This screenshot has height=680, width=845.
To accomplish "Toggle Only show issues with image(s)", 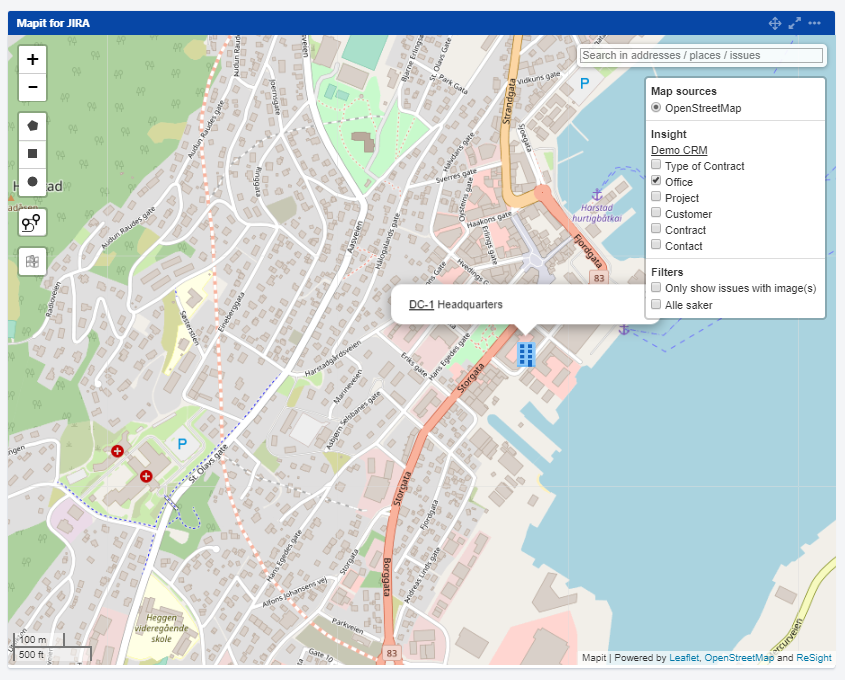I will point(656,288).
